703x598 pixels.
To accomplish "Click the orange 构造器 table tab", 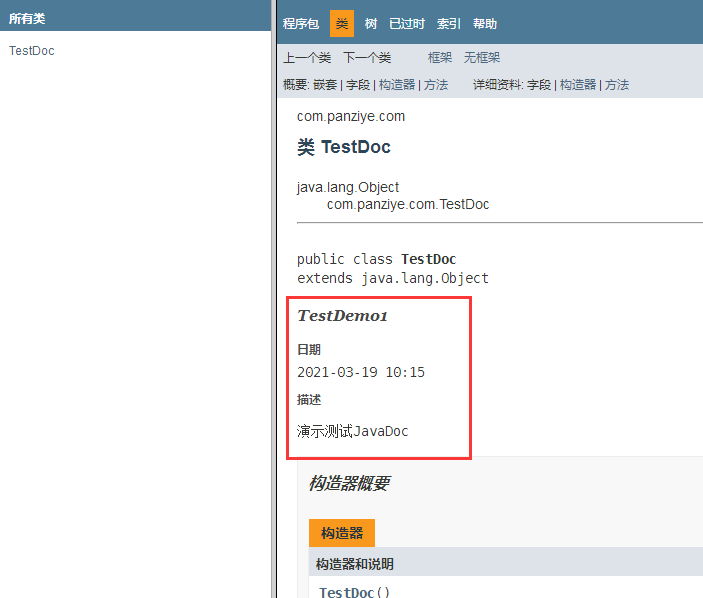I will pyautogui.click(x=342, y=533).
